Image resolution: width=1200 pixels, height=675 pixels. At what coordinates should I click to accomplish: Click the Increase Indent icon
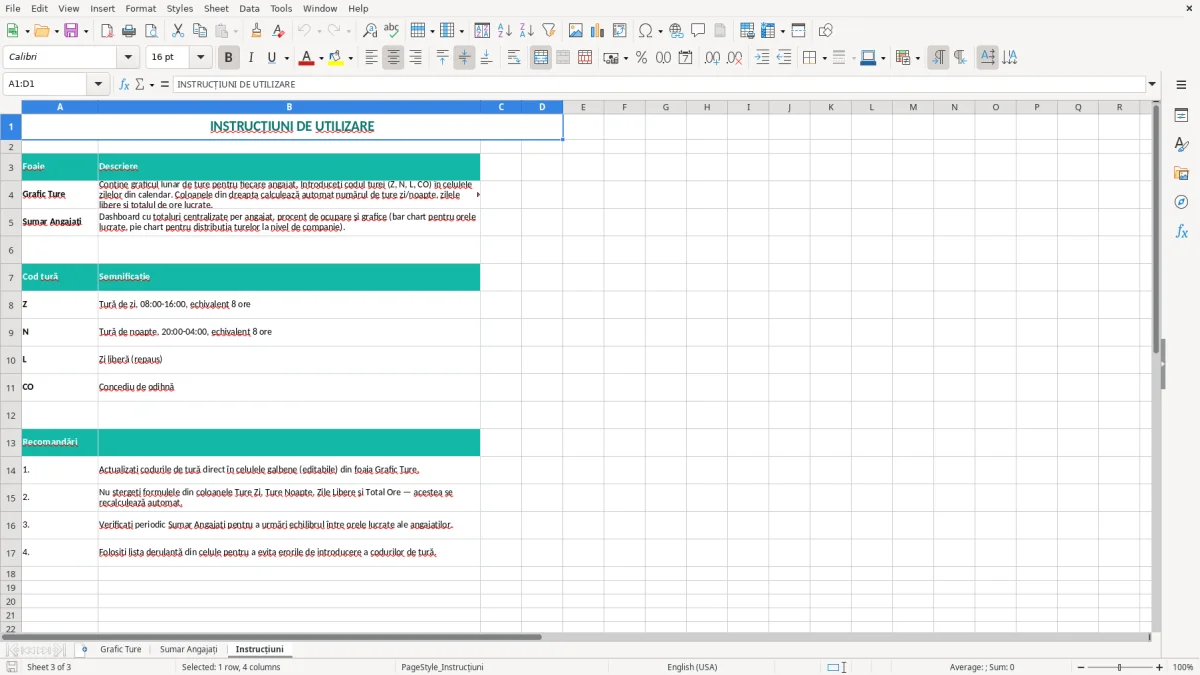pyautogui.click(x=762, y=58)
